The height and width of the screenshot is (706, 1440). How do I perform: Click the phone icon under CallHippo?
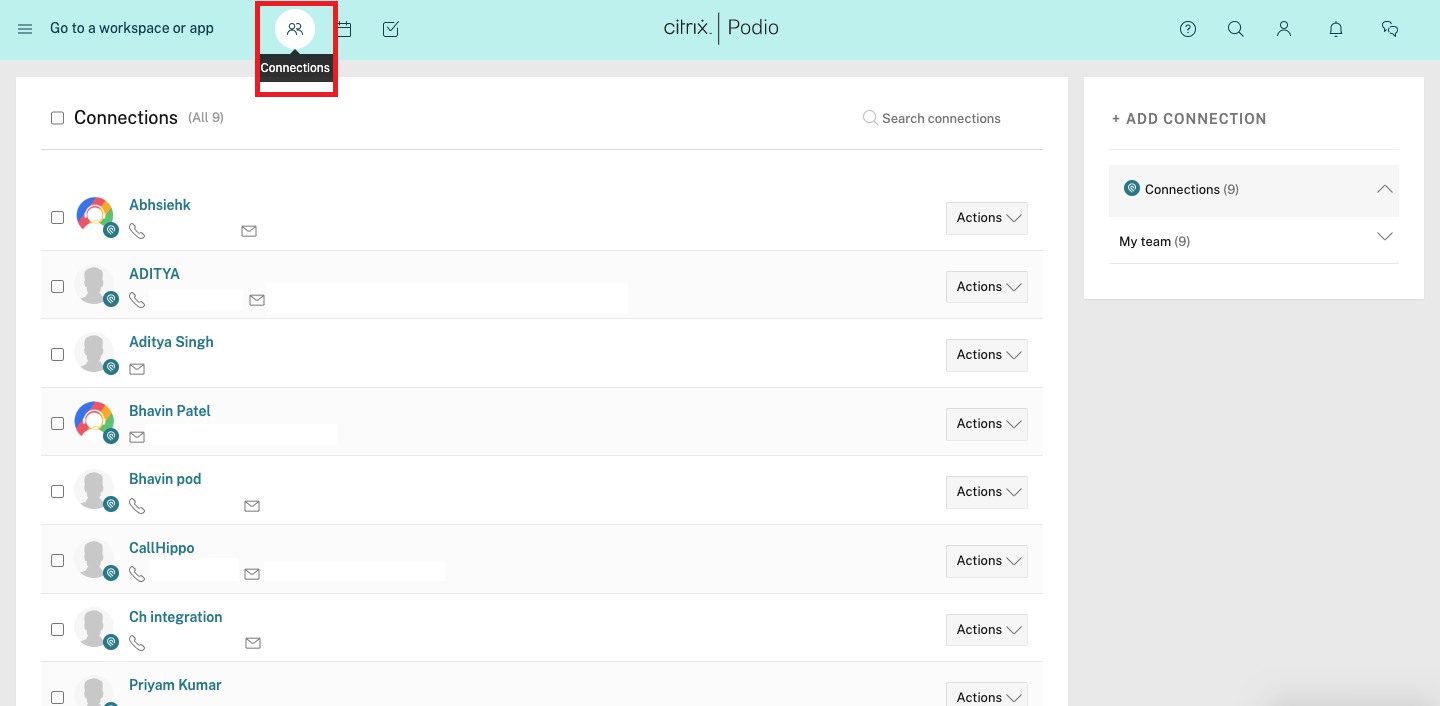pyautogui.click(x=137, y=574)
